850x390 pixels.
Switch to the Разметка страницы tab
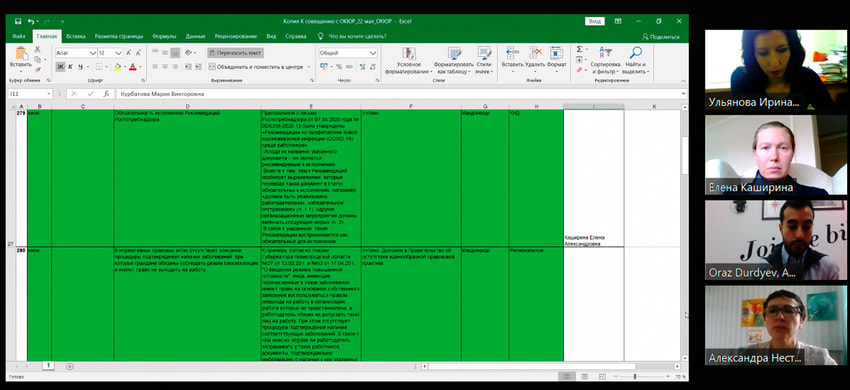119,36
